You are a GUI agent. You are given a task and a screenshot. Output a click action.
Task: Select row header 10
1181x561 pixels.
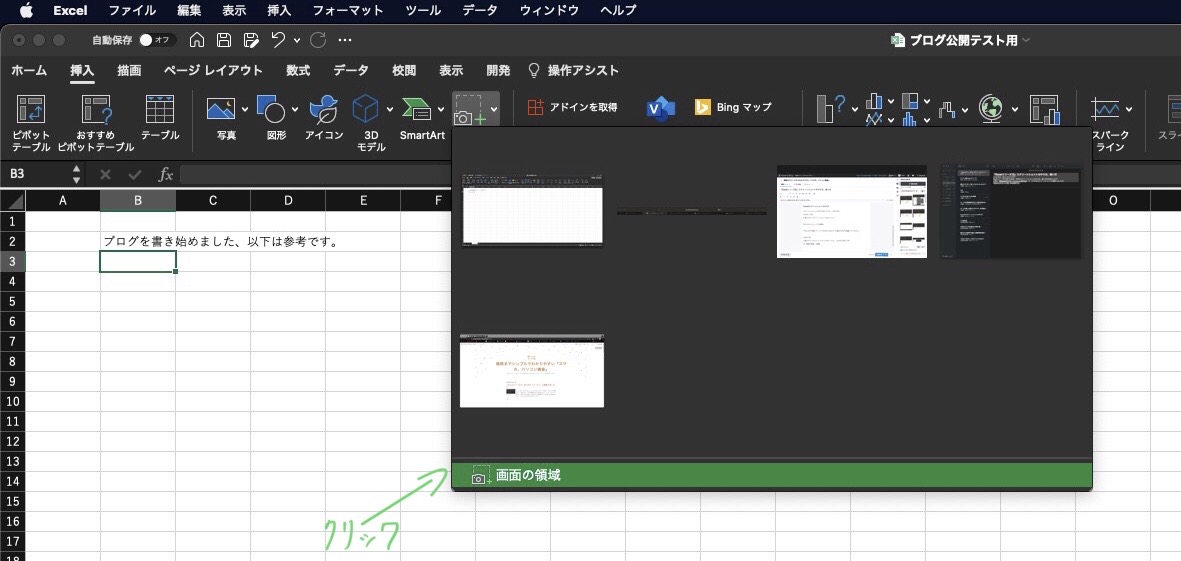pos(12,401)
